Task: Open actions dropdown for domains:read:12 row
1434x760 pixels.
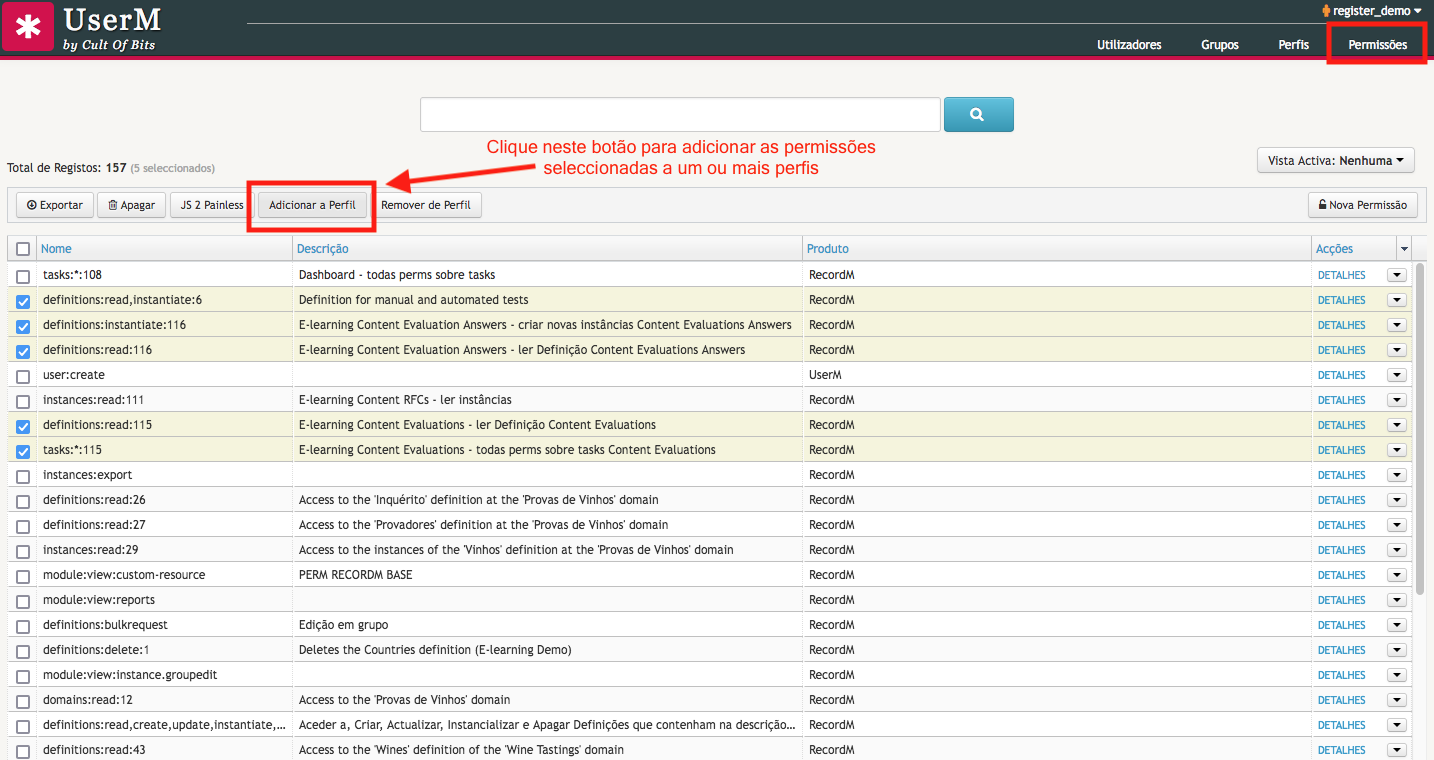Action: [x=1397, y=700]
